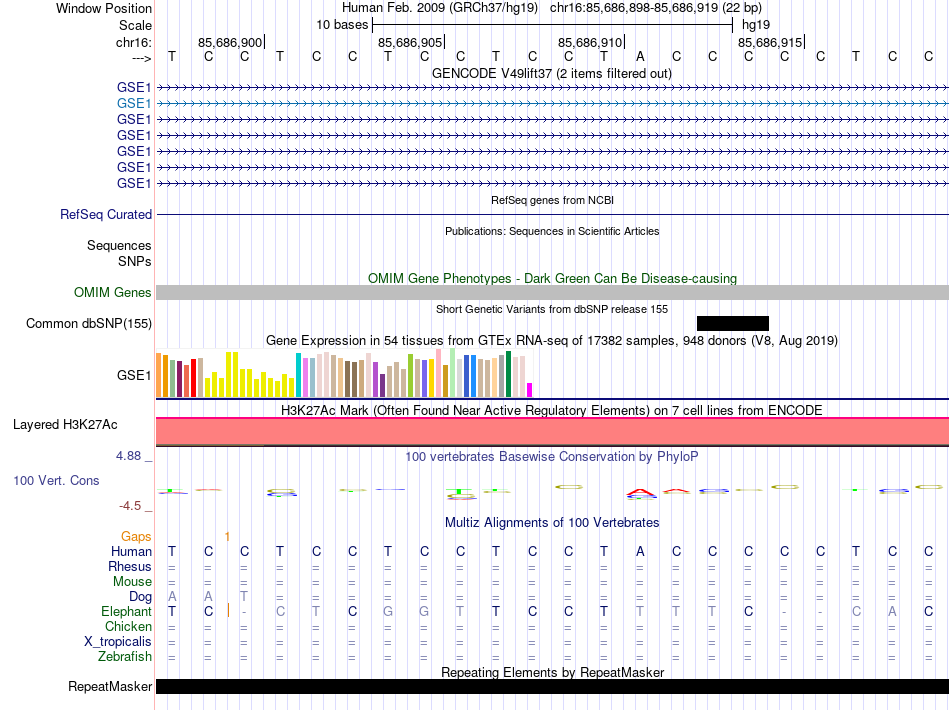Click the Layered H3K27Ac track label
Screen dimensions: 950x710
coord(65,425)
